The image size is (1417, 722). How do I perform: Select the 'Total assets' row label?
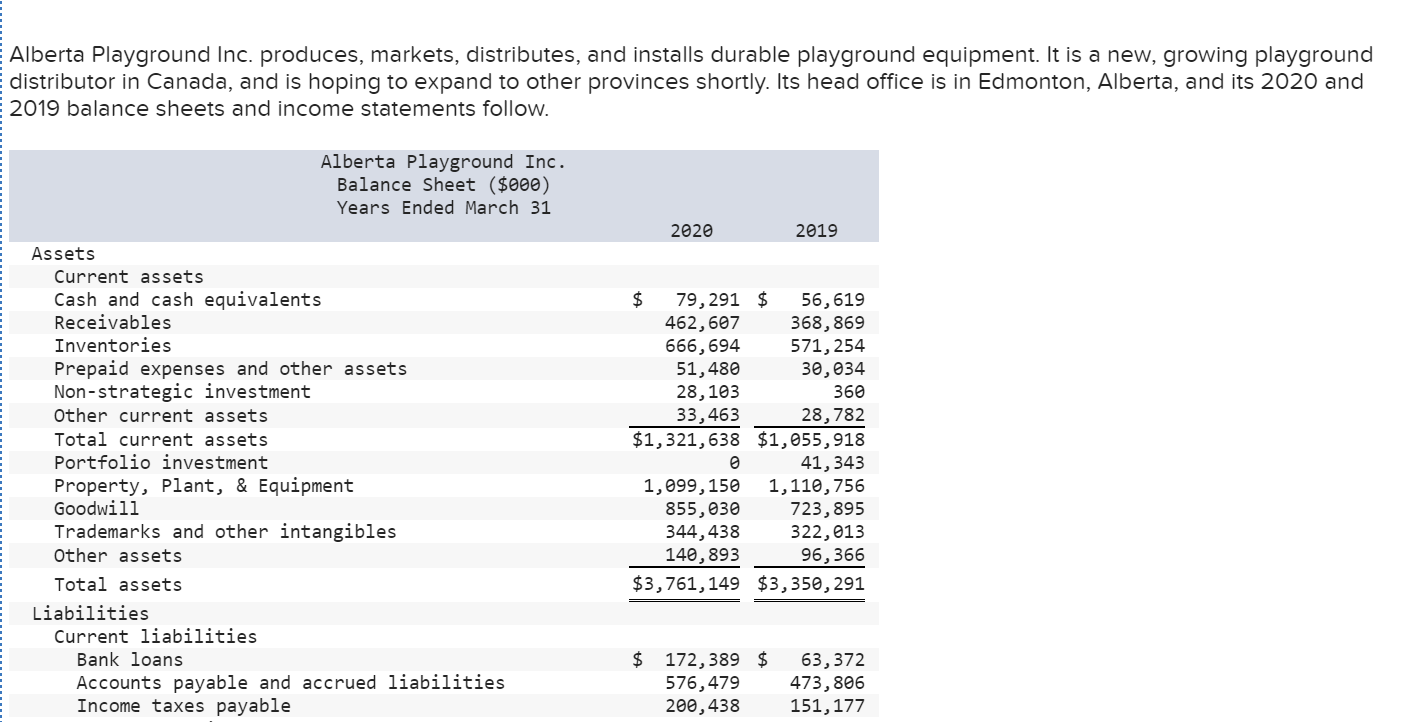click(x=118, y=585)
